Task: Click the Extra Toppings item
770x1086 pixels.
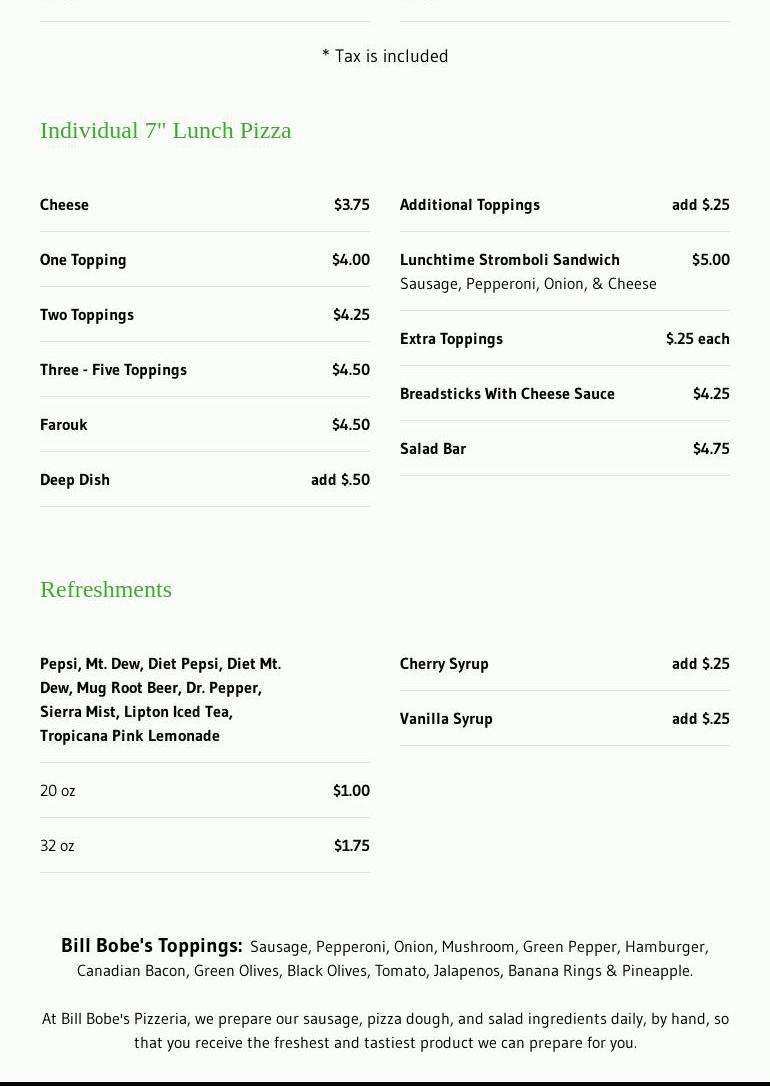Action: [451, 339]
